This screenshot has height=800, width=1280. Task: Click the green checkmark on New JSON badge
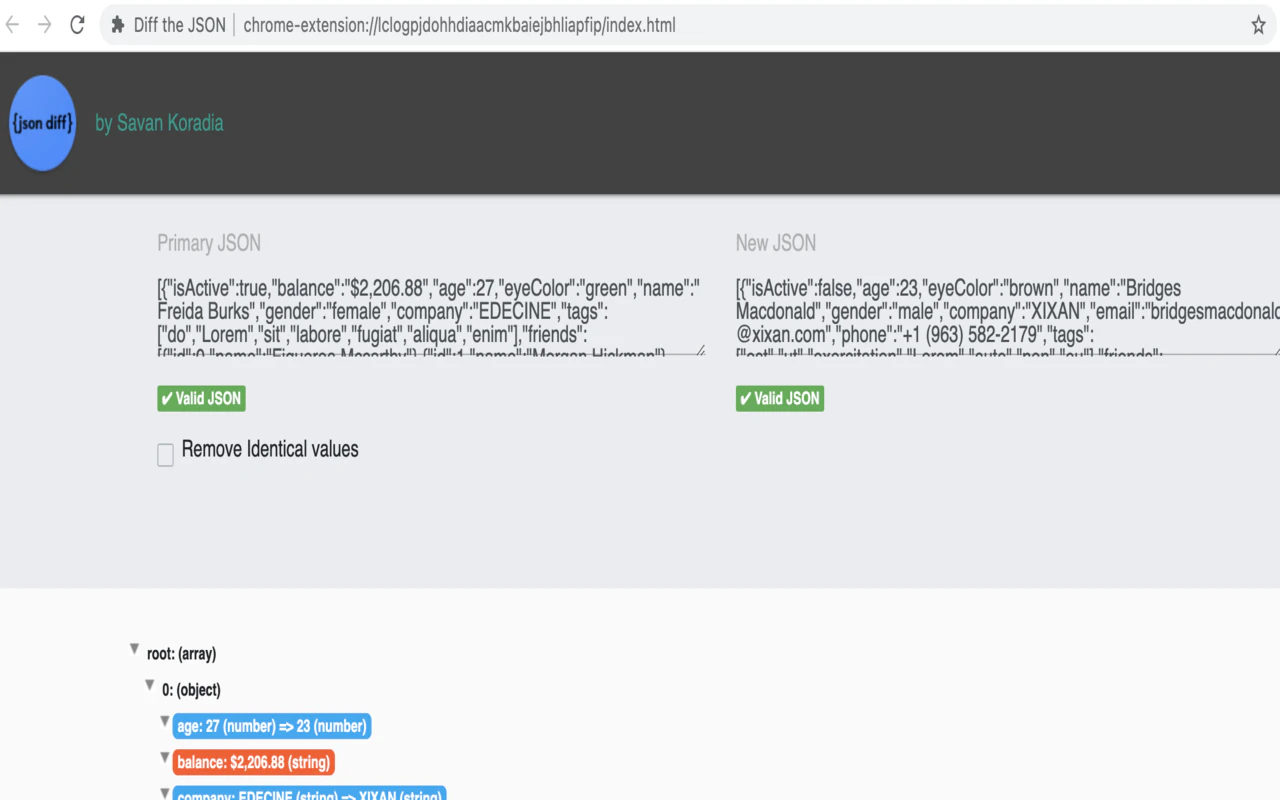(x=747, y=398)
